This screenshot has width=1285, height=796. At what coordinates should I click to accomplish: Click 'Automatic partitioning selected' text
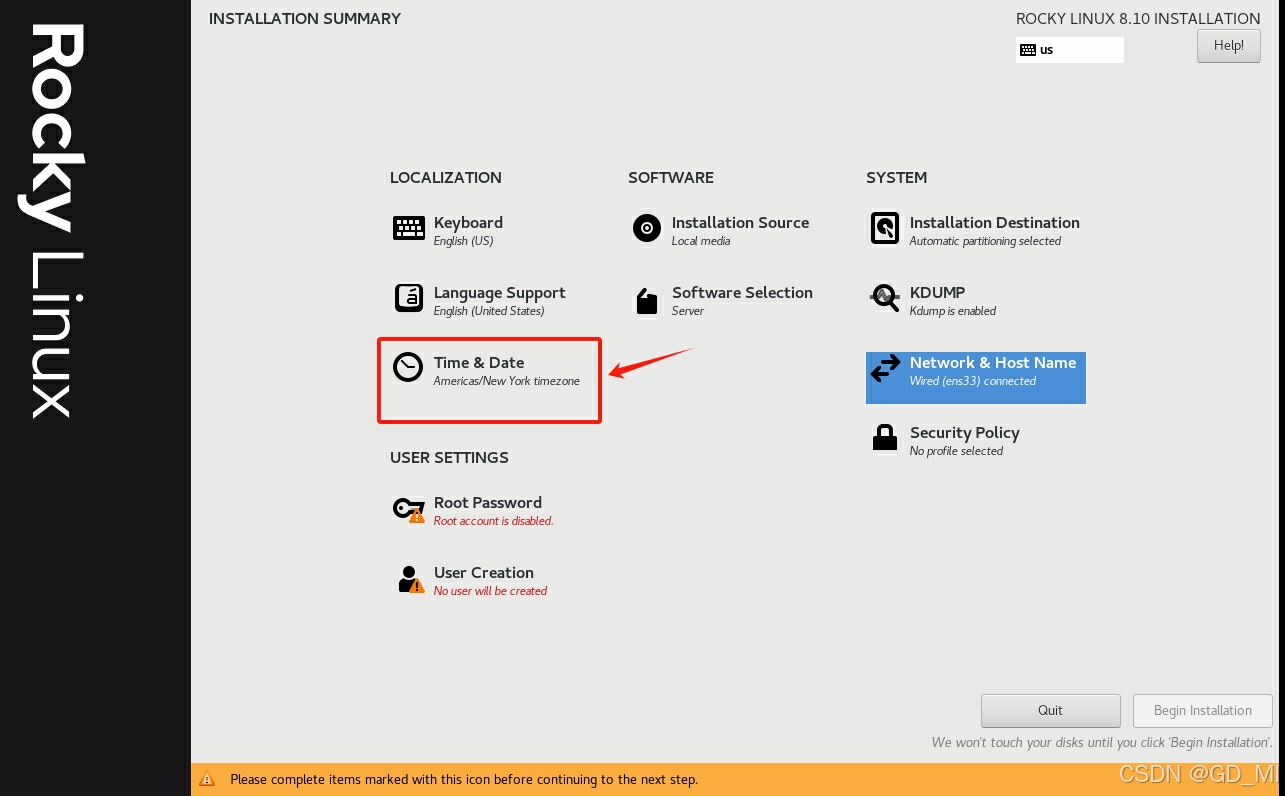[985, 241]
